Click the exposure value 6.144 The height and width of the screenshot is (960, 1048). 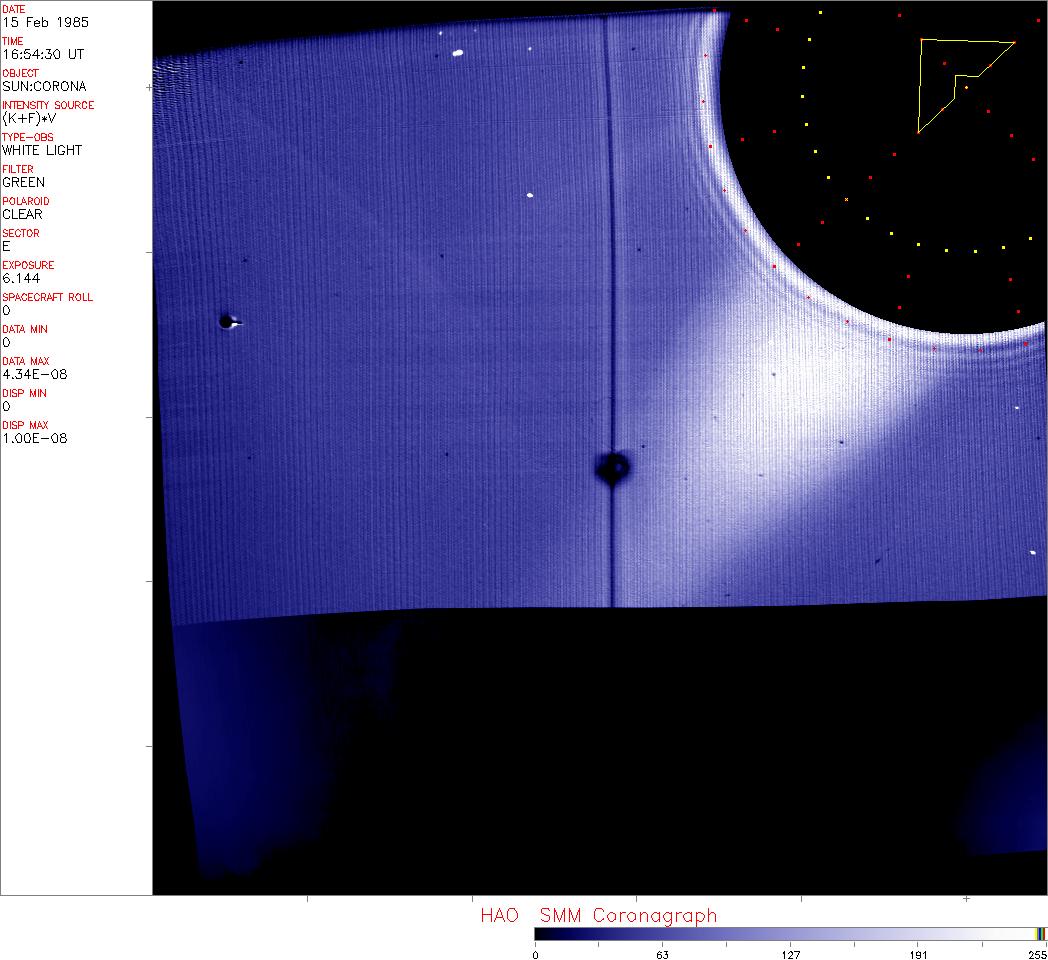(21, 278)
